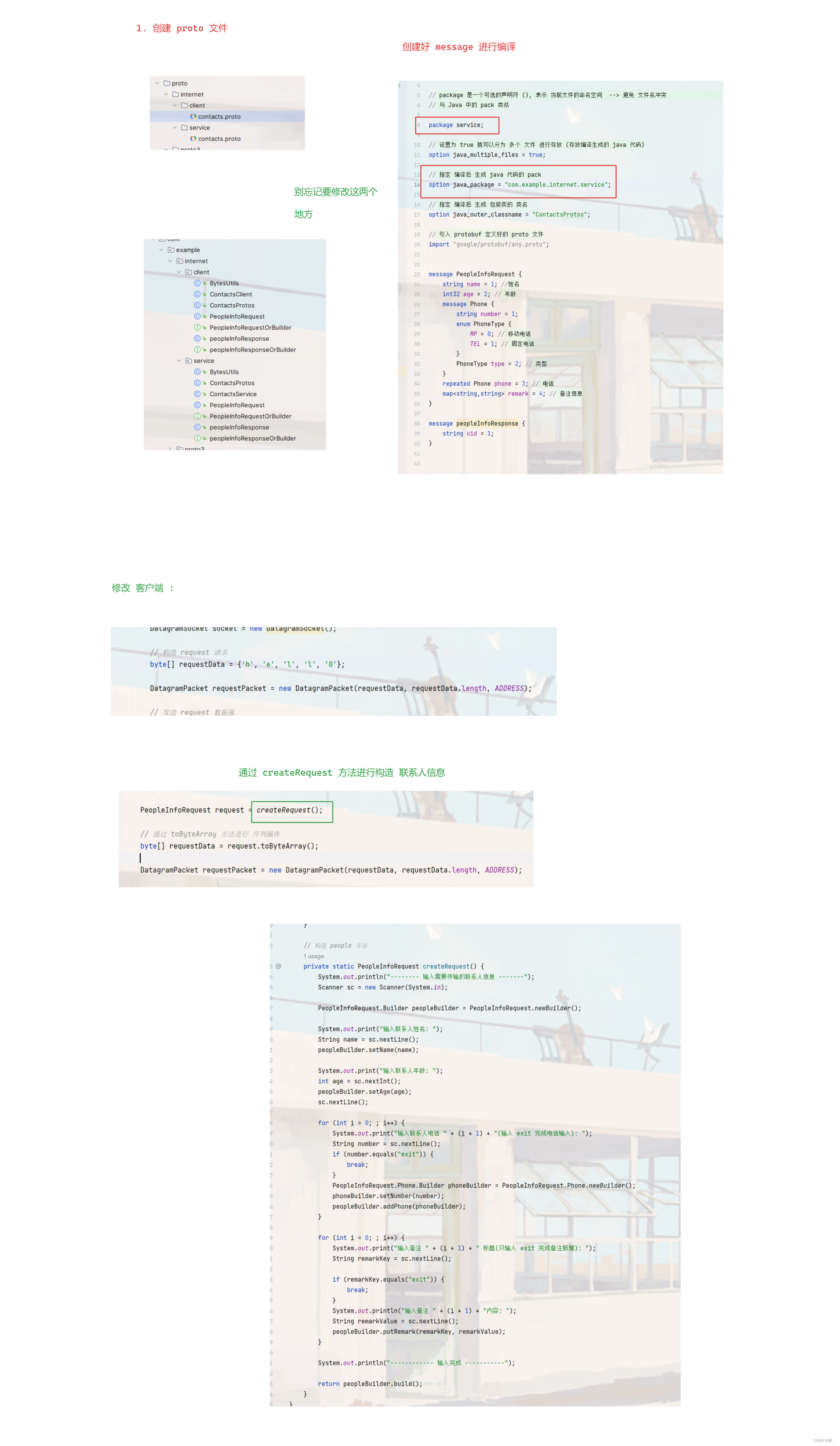
Task: Click the interface icon of peopleInfoResponseOrBuilder under the service package
Action: (x=197, y=438)
